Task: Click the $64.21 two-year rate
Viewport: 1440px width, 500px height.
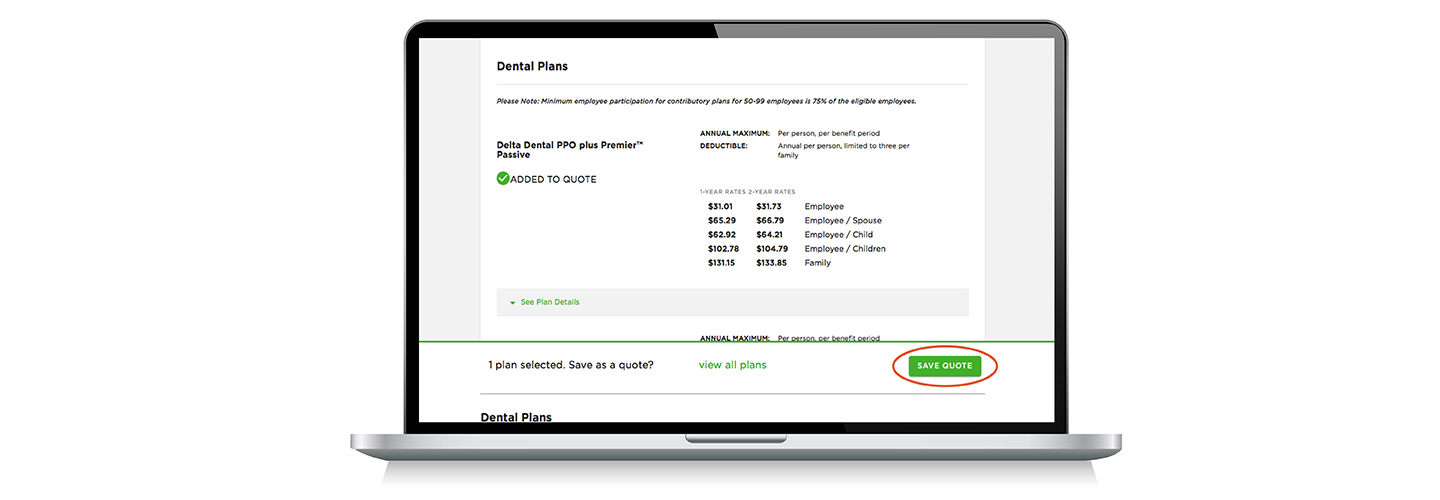Action: coord(770,235)
